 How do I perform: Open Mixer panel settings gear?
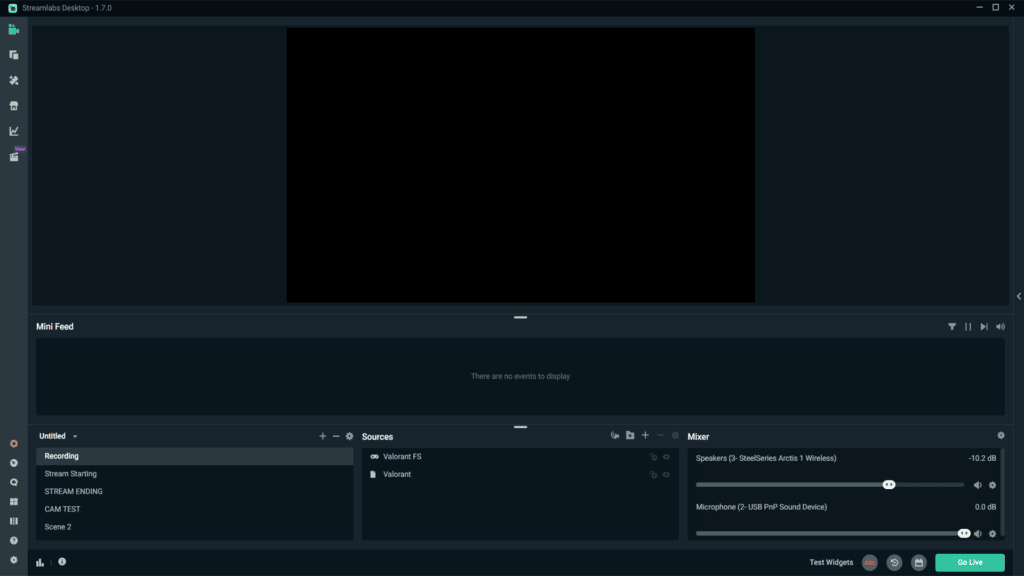(x=1001, y=436)
